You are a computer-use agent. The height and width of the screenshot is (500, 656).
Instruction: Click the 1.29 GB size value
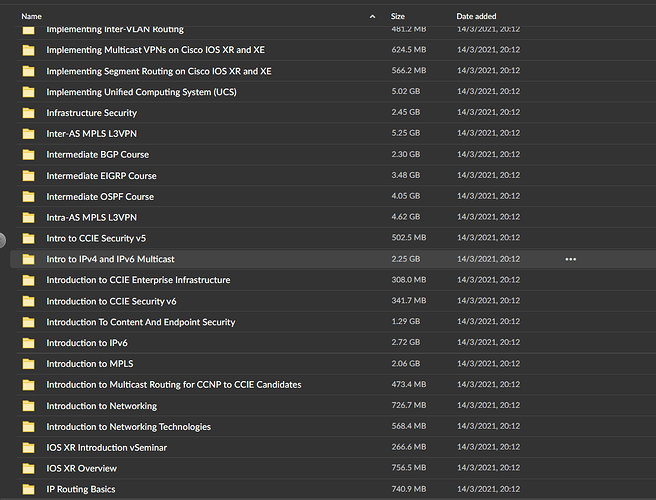point(406,321)
